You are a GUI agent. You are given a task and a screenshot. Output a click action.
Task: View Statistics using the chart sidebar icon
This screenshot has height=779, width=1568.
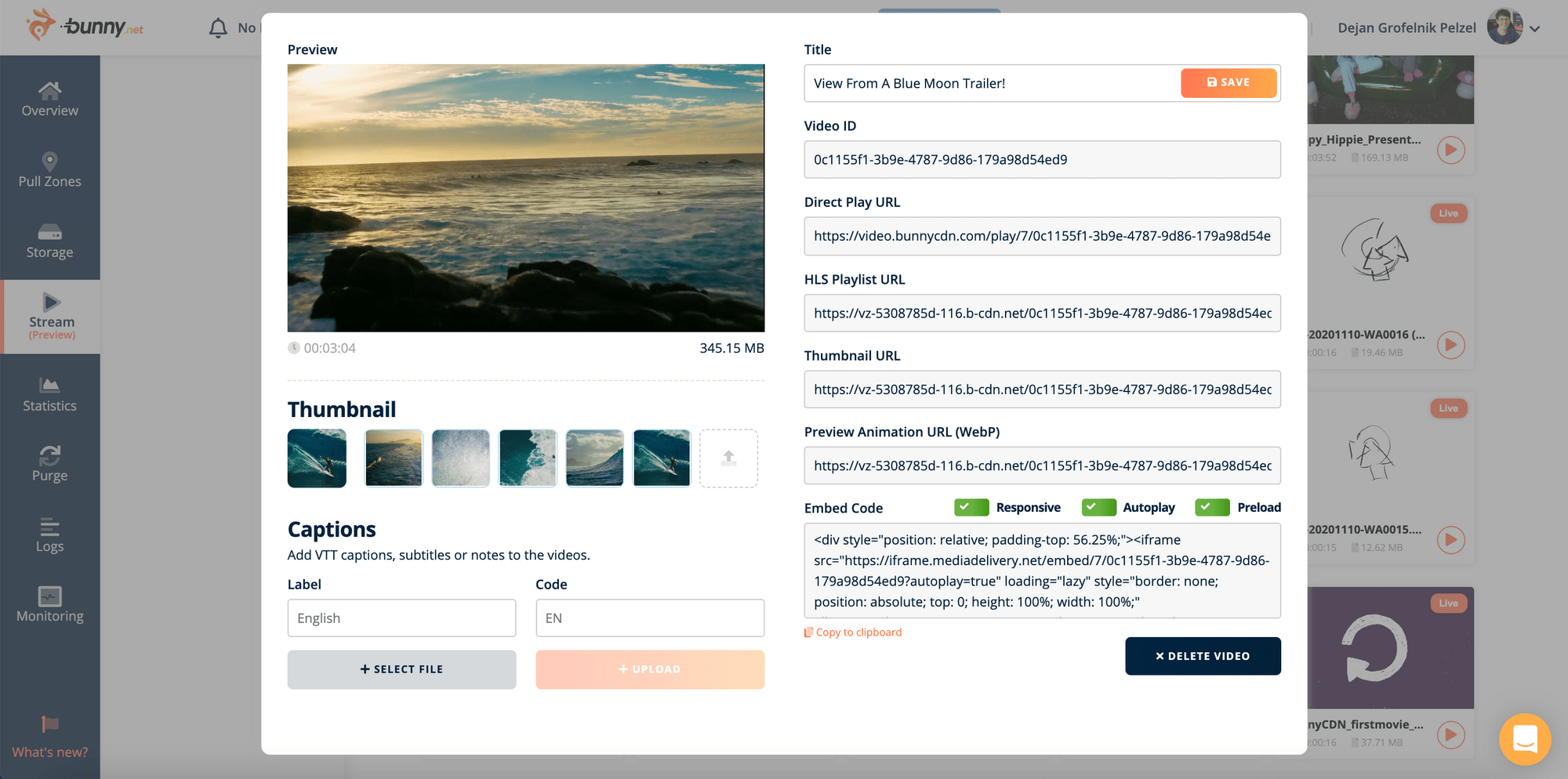(49, 393)
